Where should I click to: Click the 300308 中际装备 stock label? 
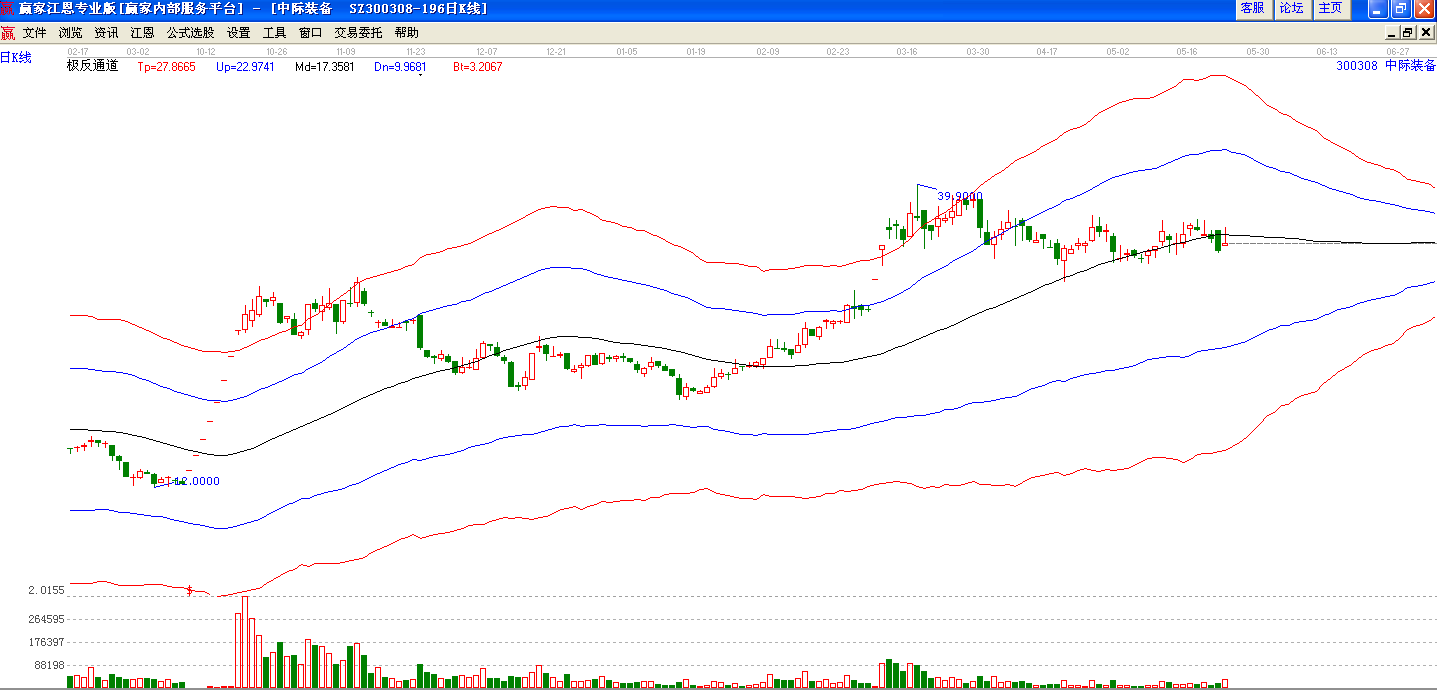pos(1386,66)
